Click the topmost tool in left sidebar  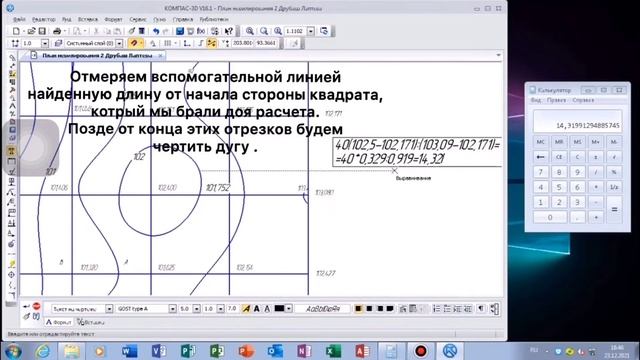(12, 58)
